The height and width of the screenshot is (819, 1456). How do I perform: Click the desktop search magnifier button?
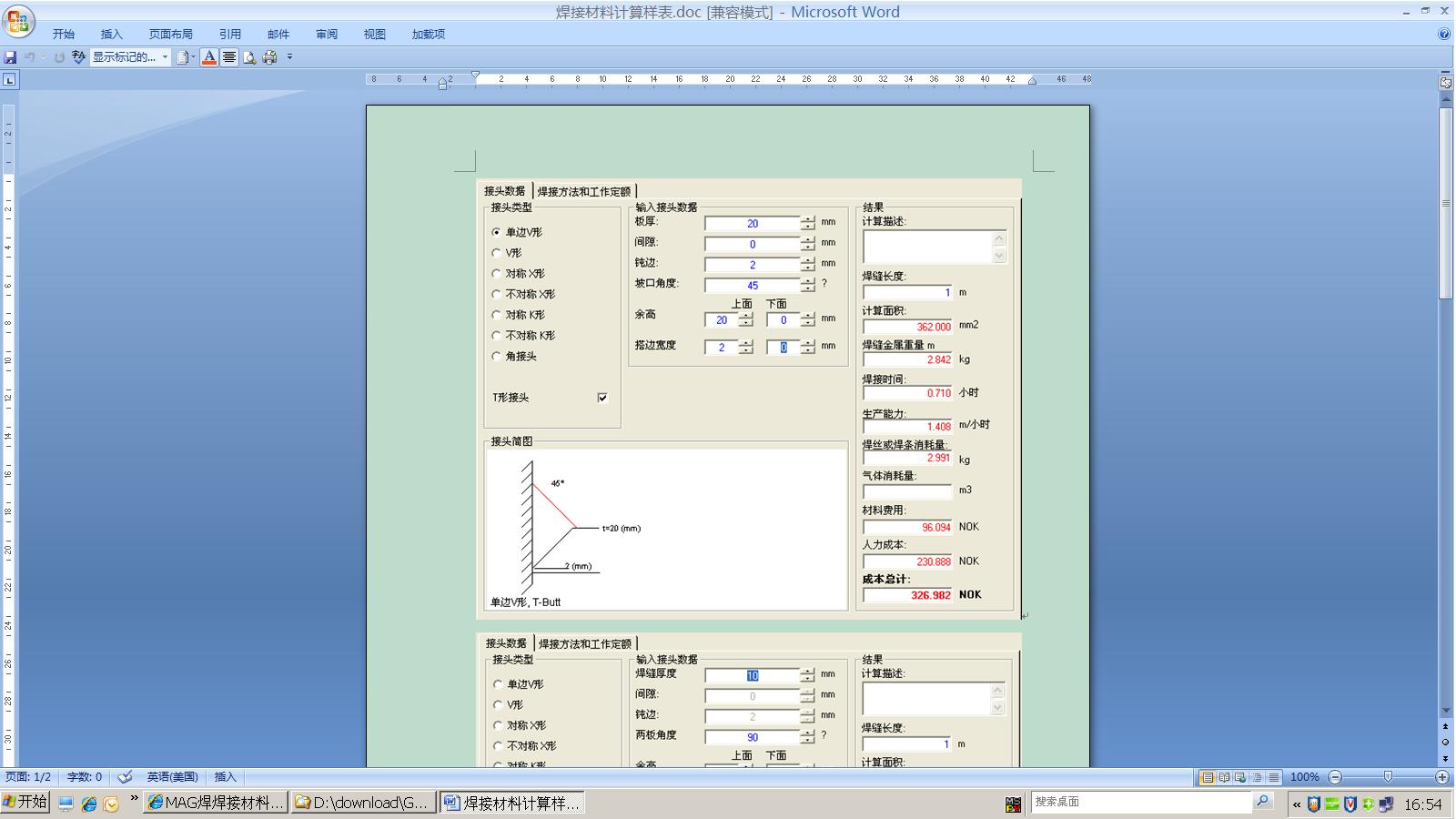[x=1262, y=802]
